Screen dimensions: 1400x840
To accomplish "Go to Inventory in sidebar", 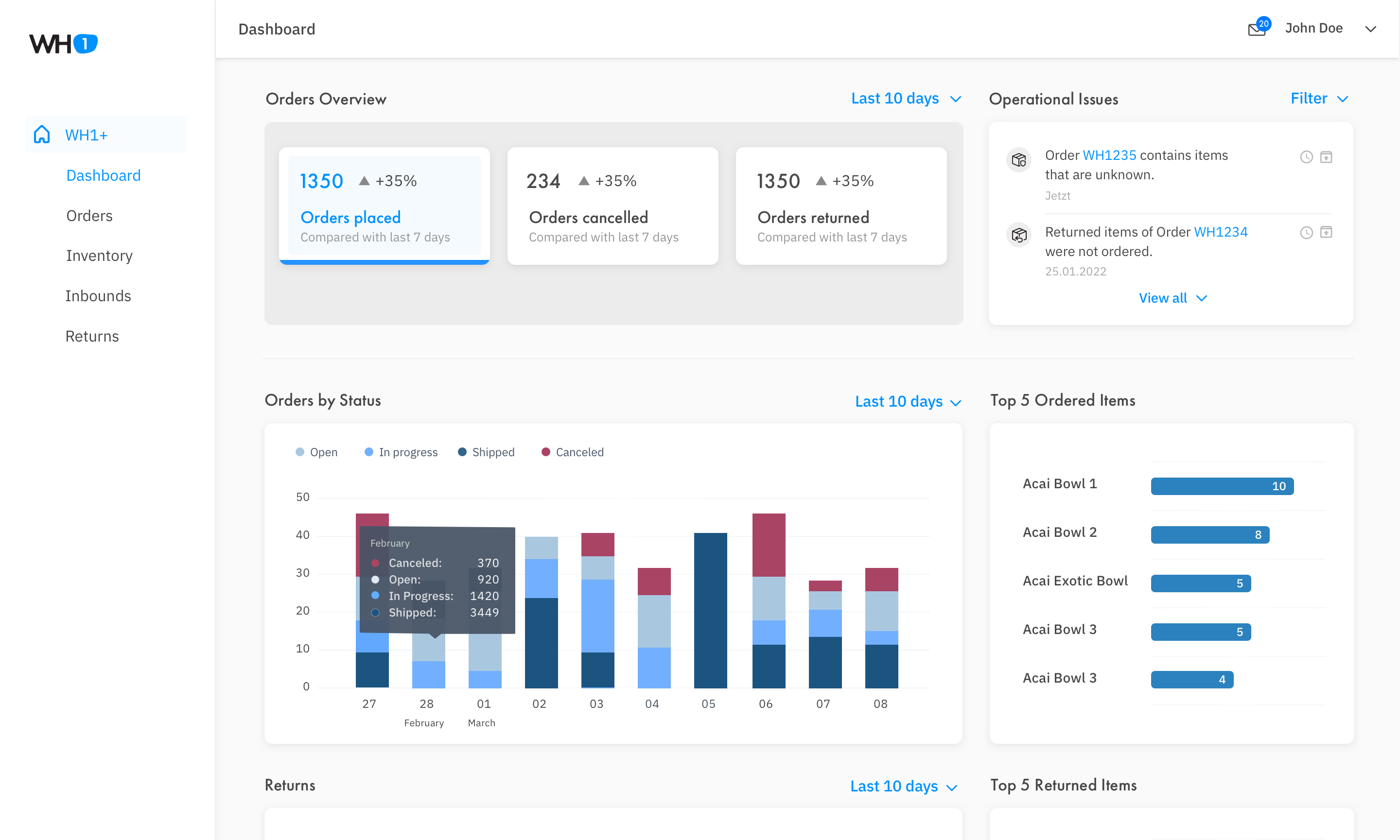I will click(99, 256).
